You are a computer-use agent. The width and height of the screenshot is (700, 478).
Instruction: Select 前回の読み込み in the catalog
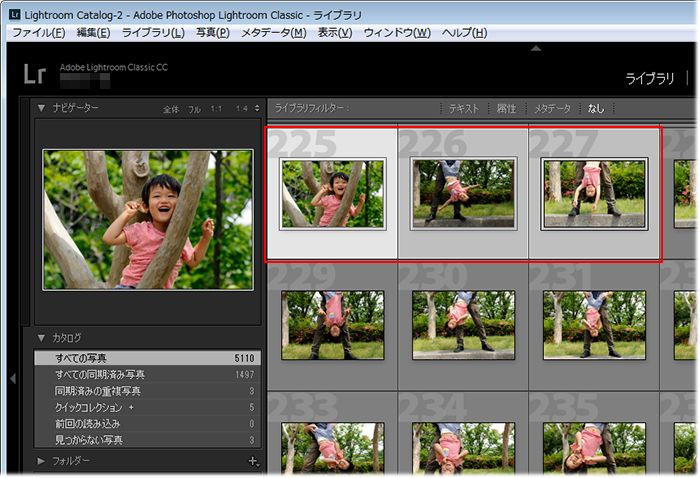(147, 424)
